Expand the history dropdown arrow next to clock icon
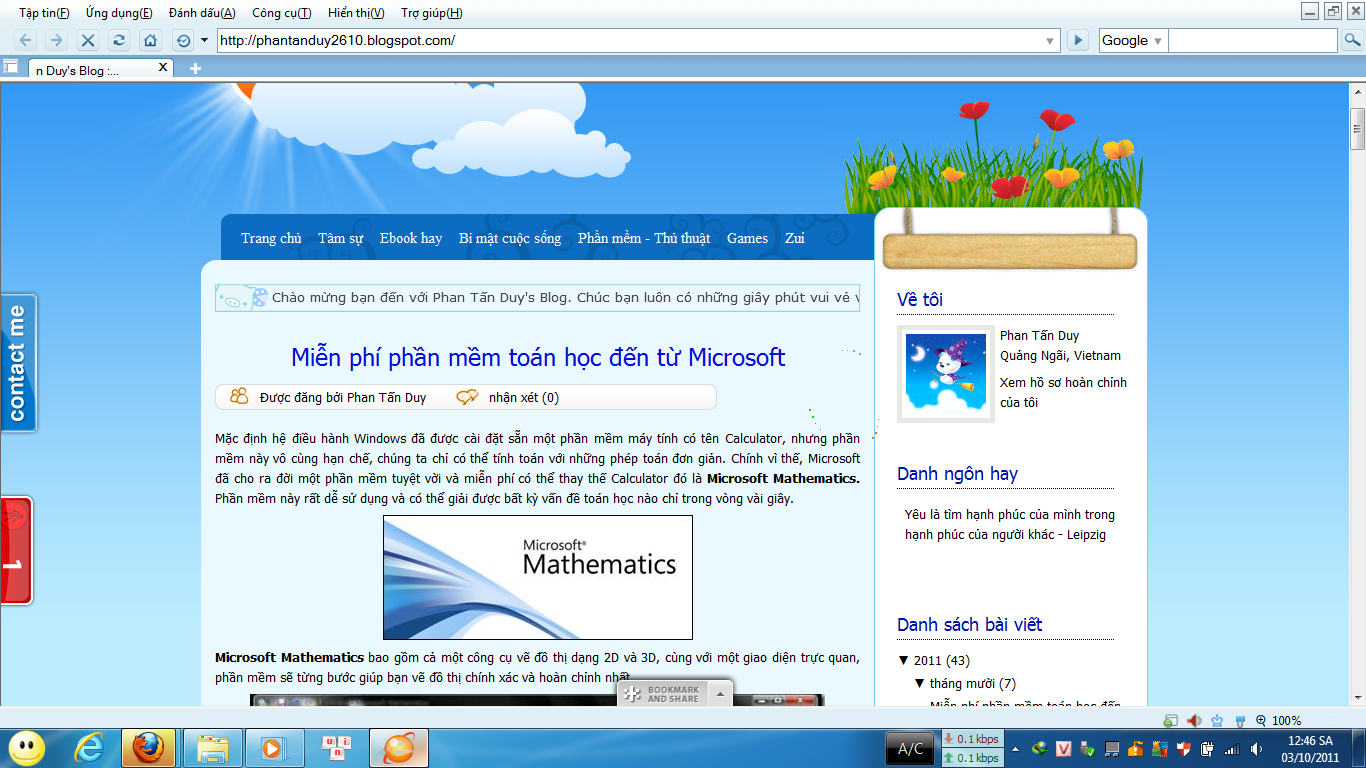This screenshot has height=768, width=1366. [x=204, y=40]
